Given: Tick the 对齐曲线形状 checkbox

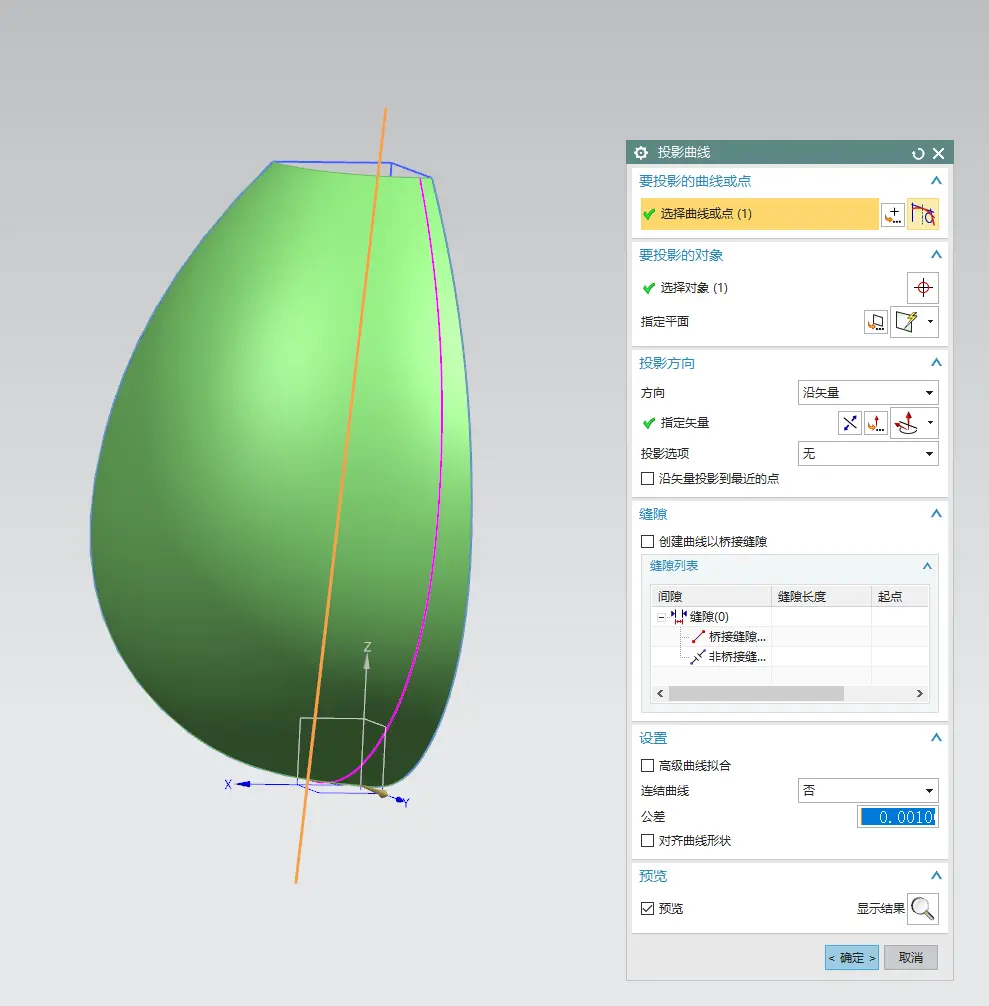Looking at the screenshot, I should [648, 840].
